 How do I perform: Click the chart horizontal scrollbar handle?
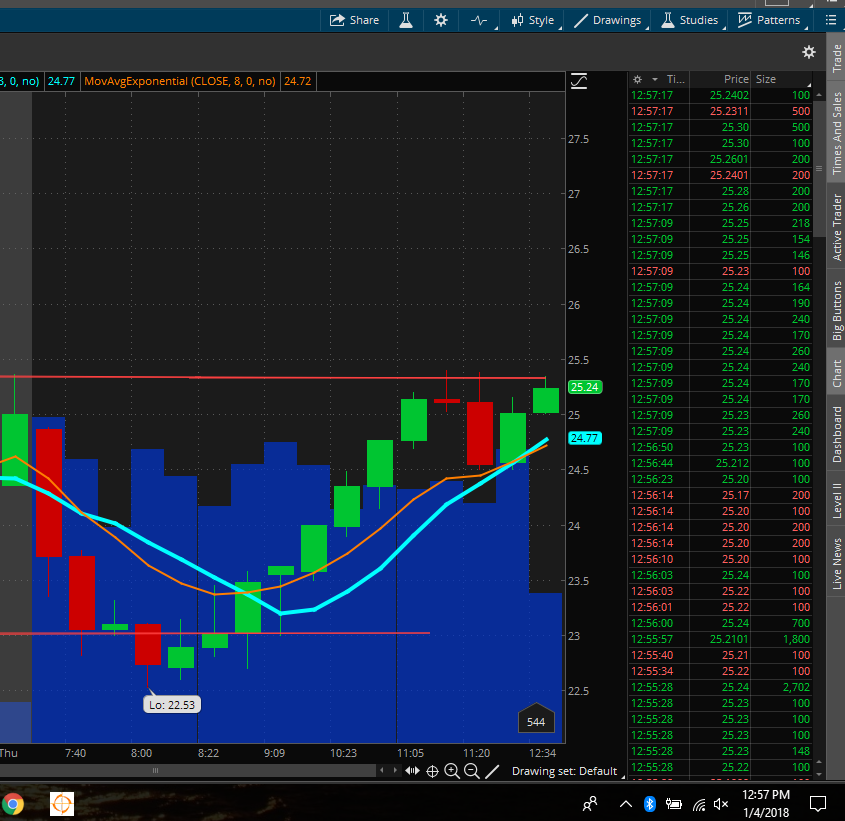(x=155, y=770)
